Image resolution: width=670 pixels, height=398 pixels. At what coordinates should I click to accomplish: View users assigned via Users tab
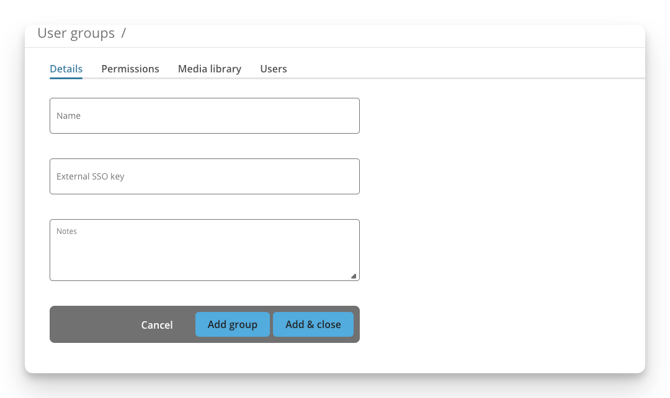(273, 69)
